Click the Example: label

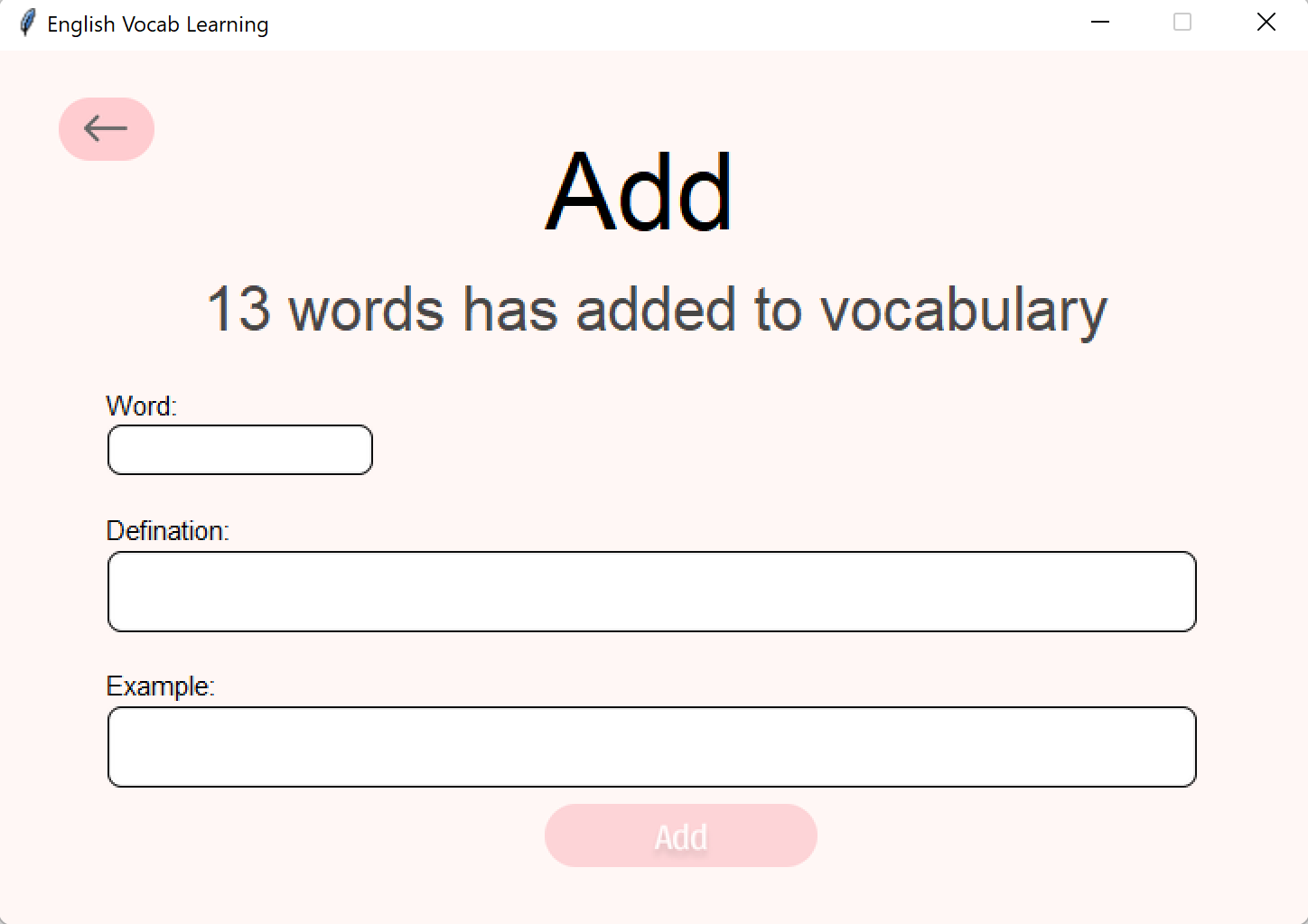click(x=161, y=686)
